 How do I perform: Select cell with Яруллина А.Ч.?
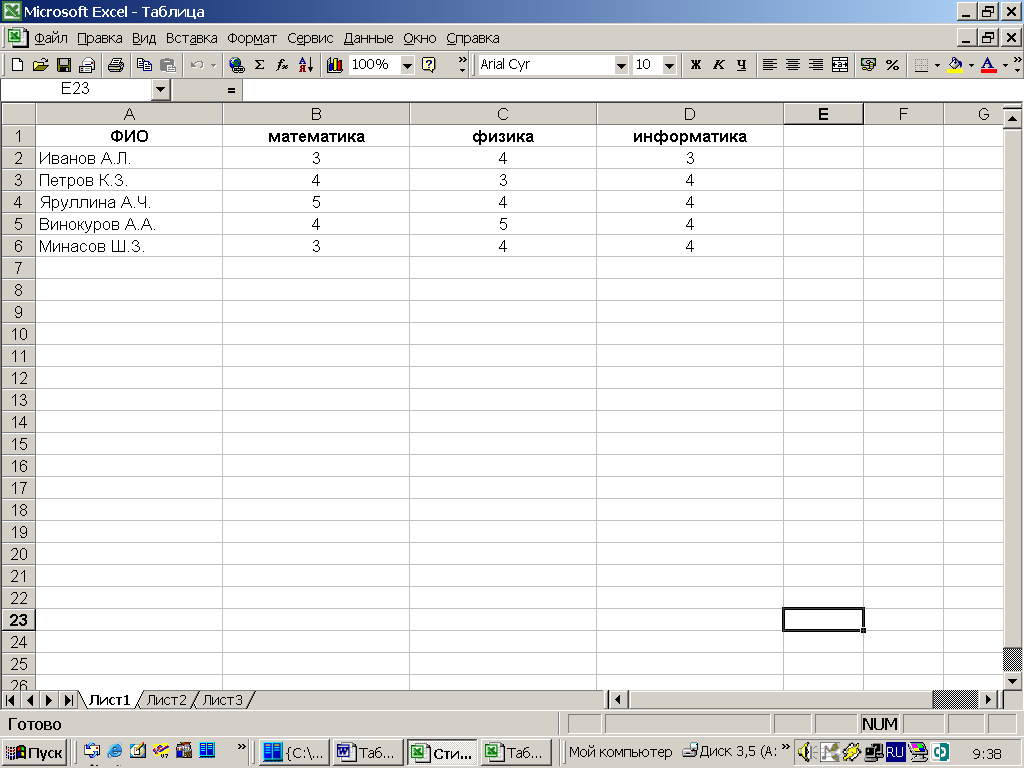[x=129, y=202]
